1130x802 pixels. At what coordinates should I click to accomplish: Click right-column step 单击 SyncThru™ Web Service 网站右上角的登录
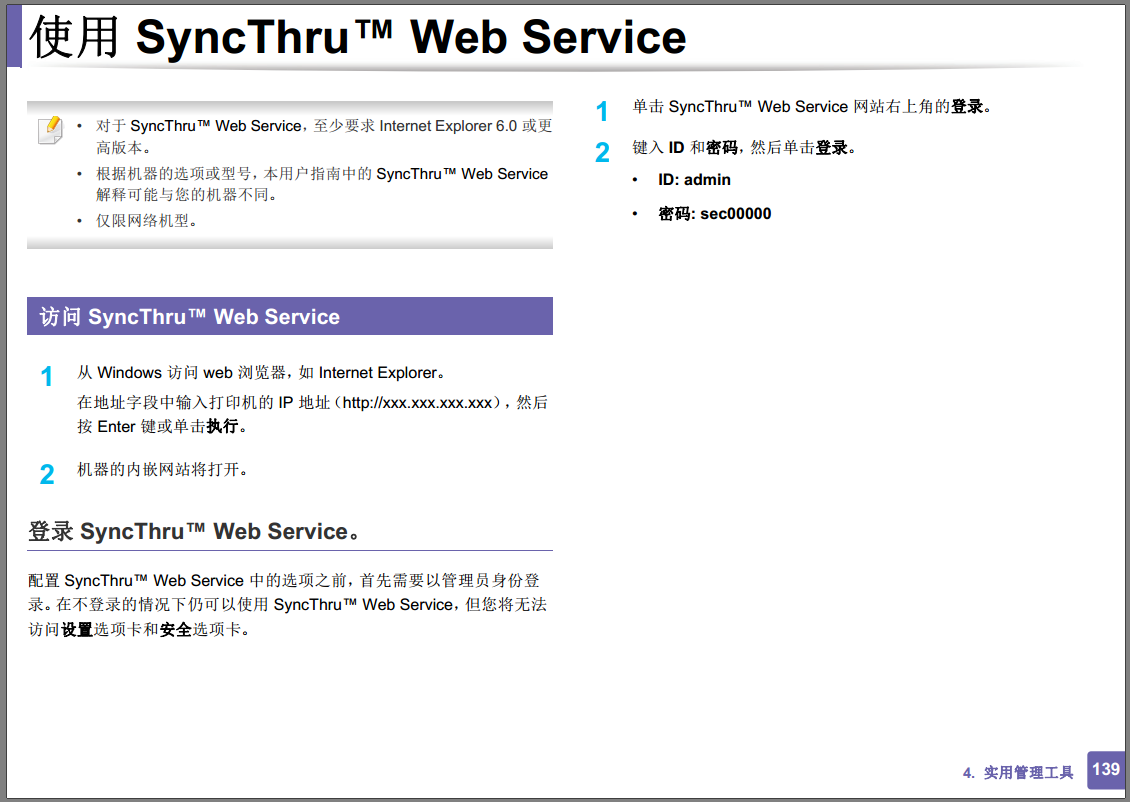812,107
